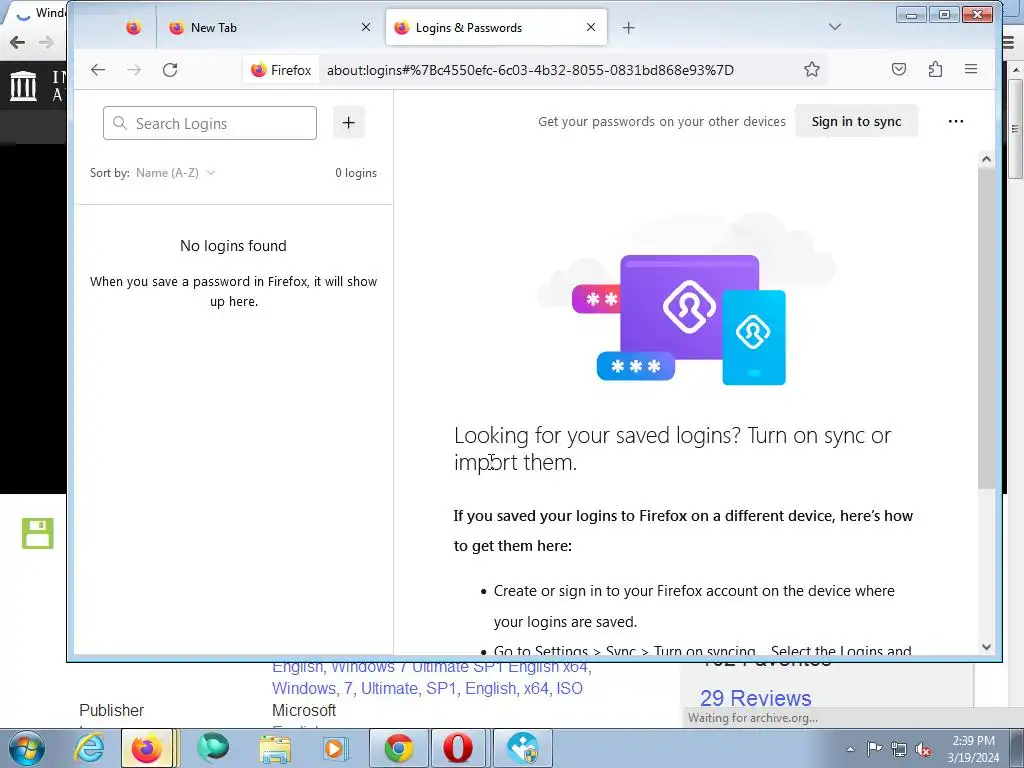Focus the Search Logins field
This screenshot has width=1024, height=768.
210,123
